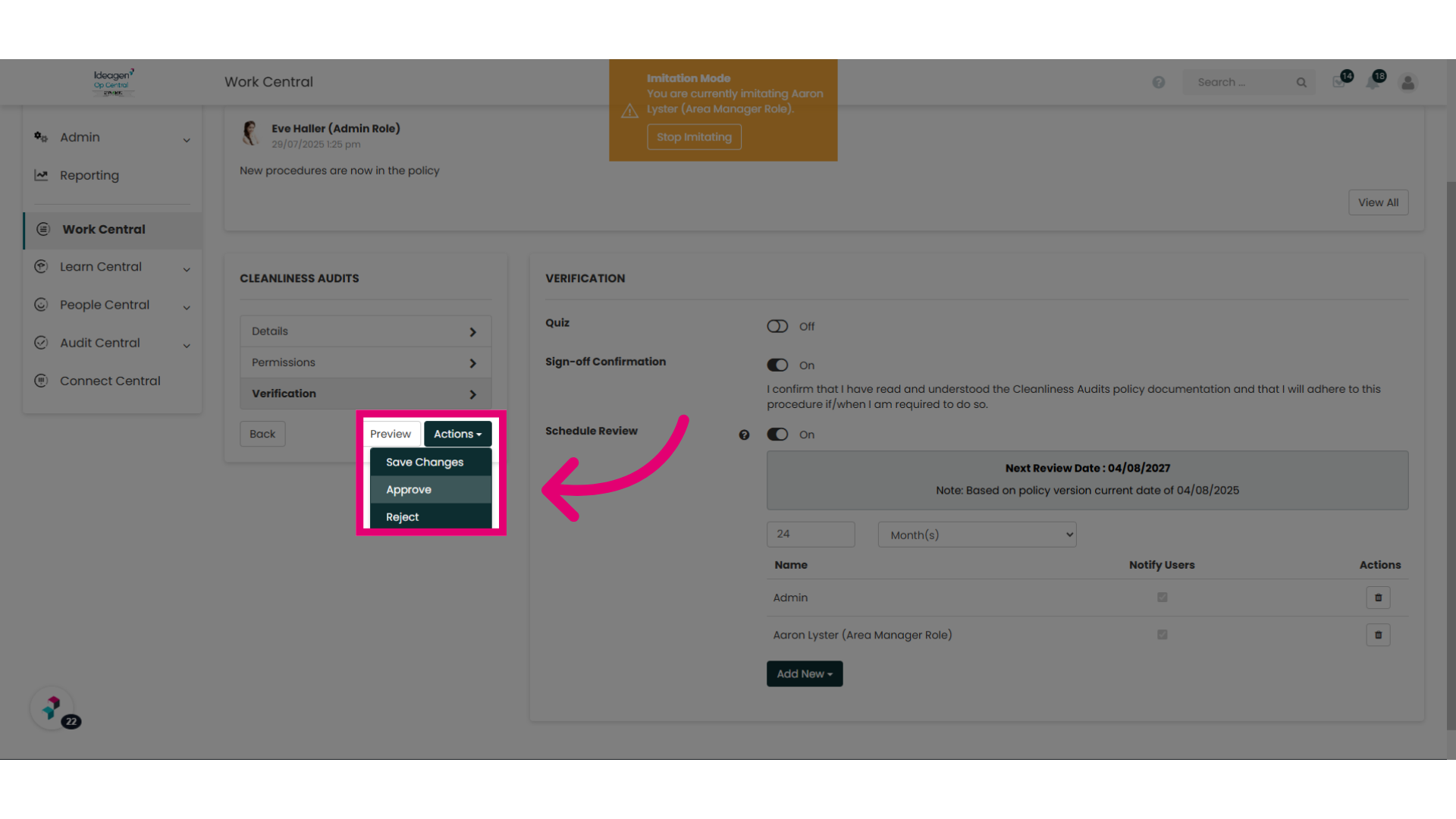Open the Actions dropdown button
The width and height of the screenshot is (1456, 819).
pos(457,434)
